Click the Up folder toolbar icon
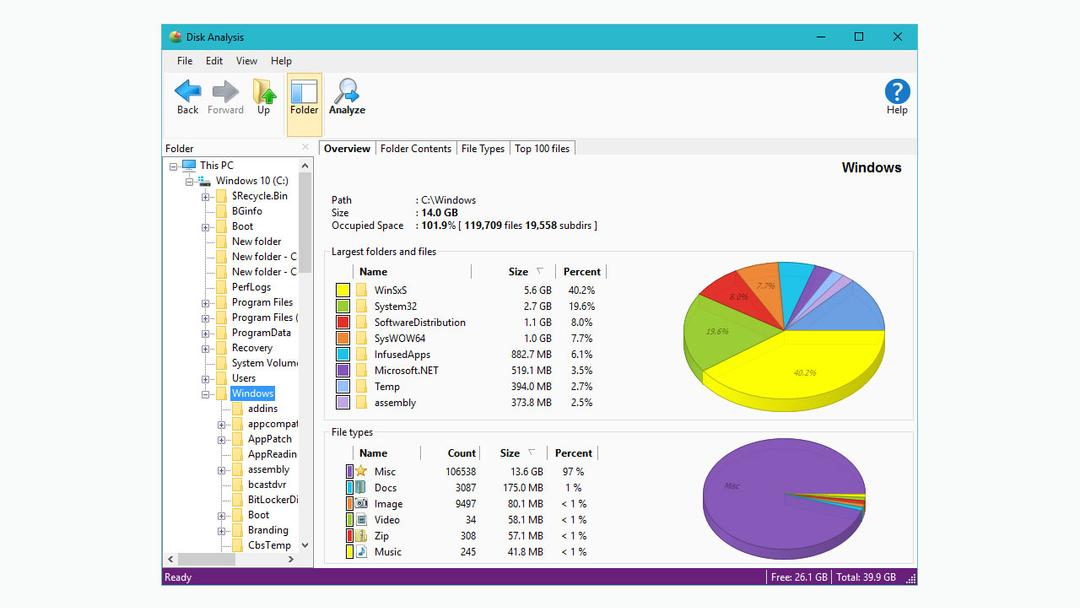The height and width of the screenshot is (608, 1080). [264, 92]
